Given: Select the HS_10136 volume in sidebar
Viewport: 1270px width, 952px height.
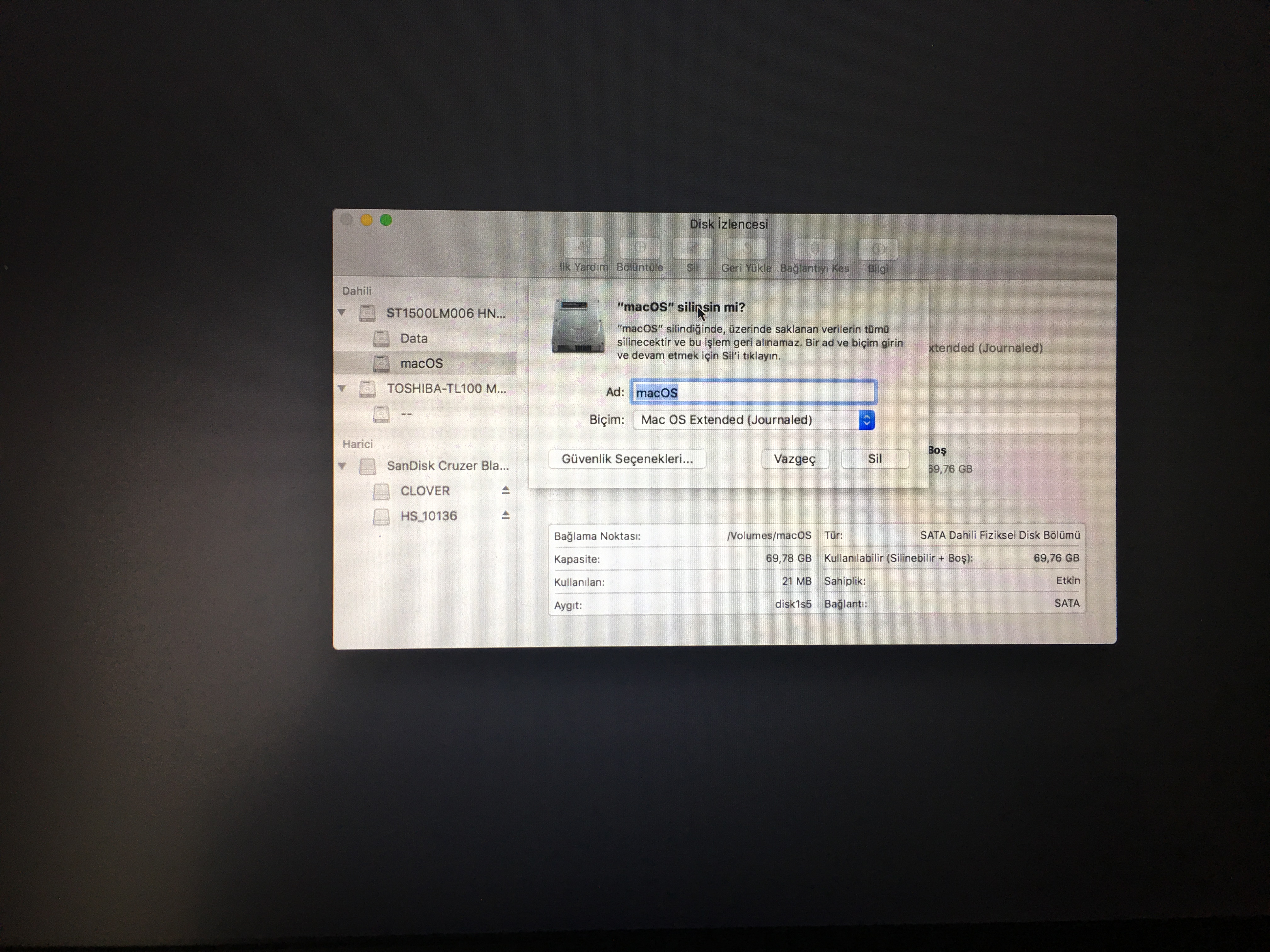Looking at the screenshot, I should pos(428,516).
